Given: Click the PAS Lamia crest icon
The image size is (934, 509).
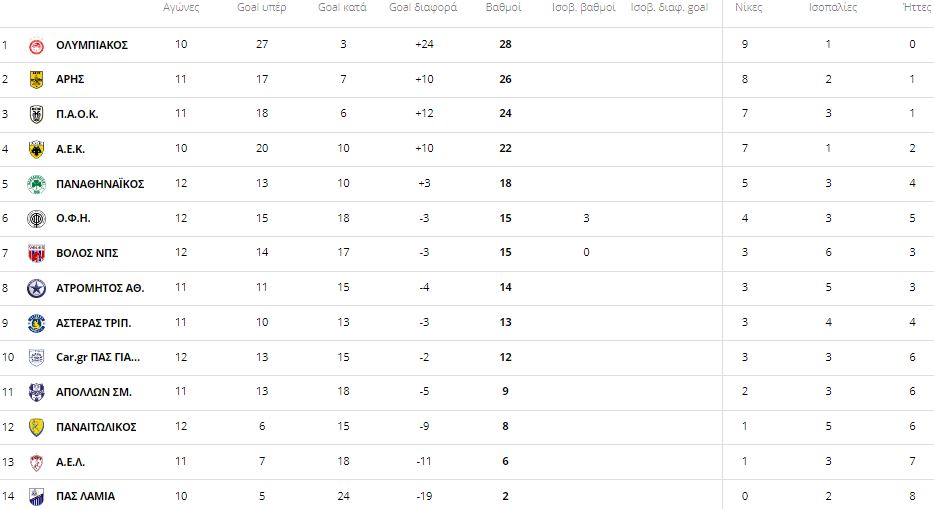Looking at the screenshot, I should (36, 497).
